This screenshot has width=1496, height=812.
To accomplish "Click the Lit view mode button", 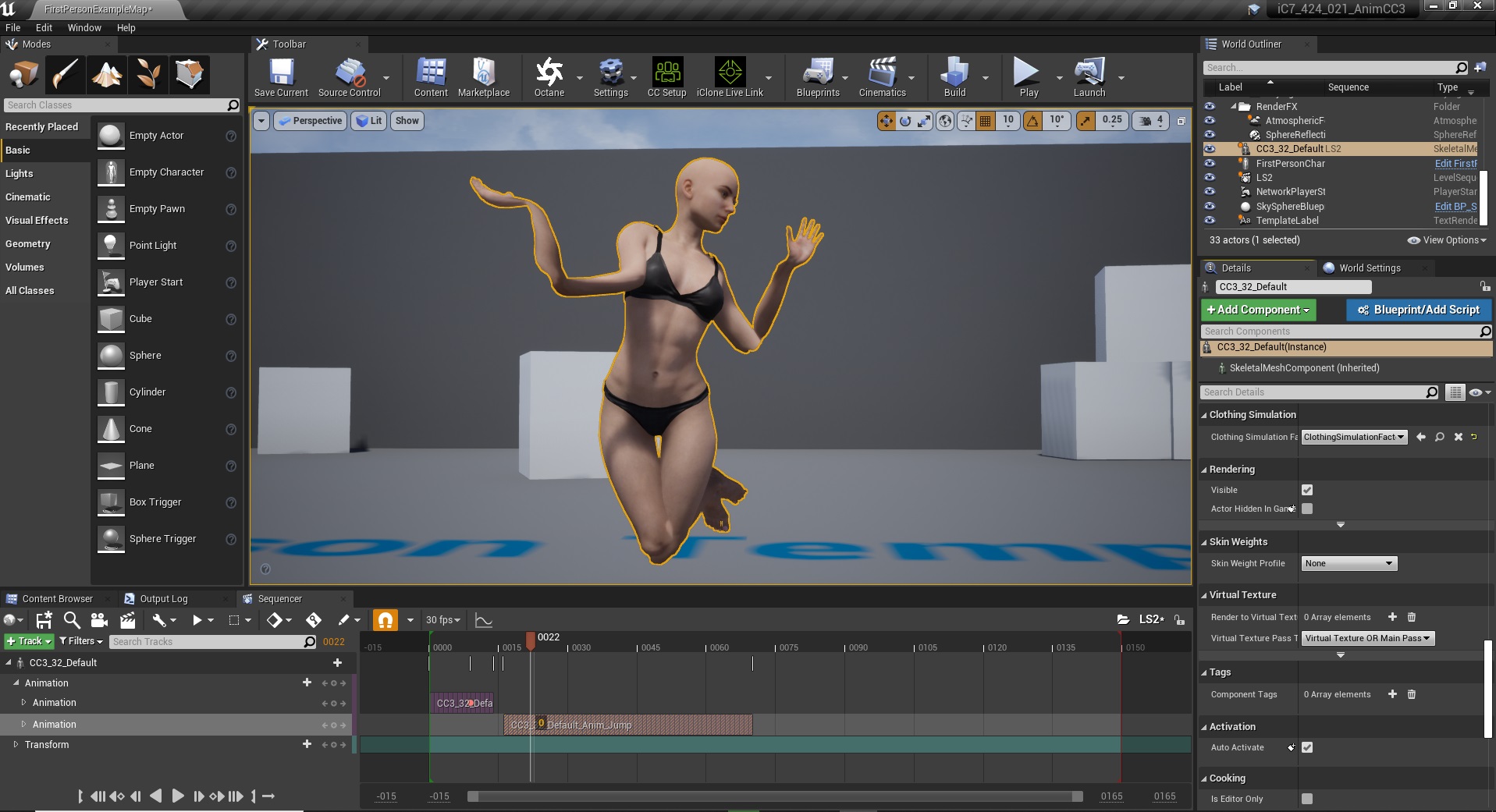I will coord(369,121).
